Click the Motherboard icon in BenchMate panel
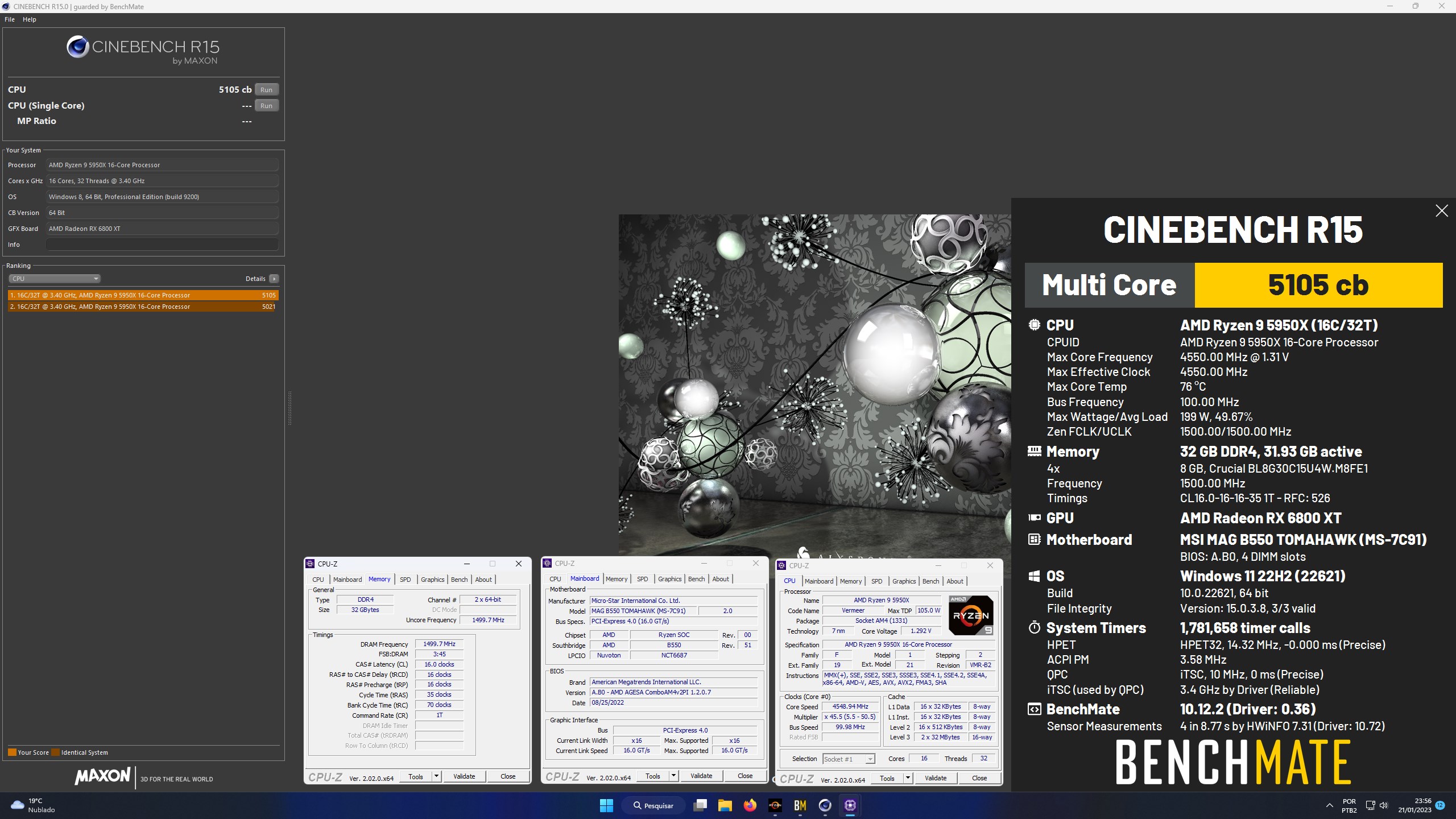The image size is (1456, 819). [x=1034, y=539]
